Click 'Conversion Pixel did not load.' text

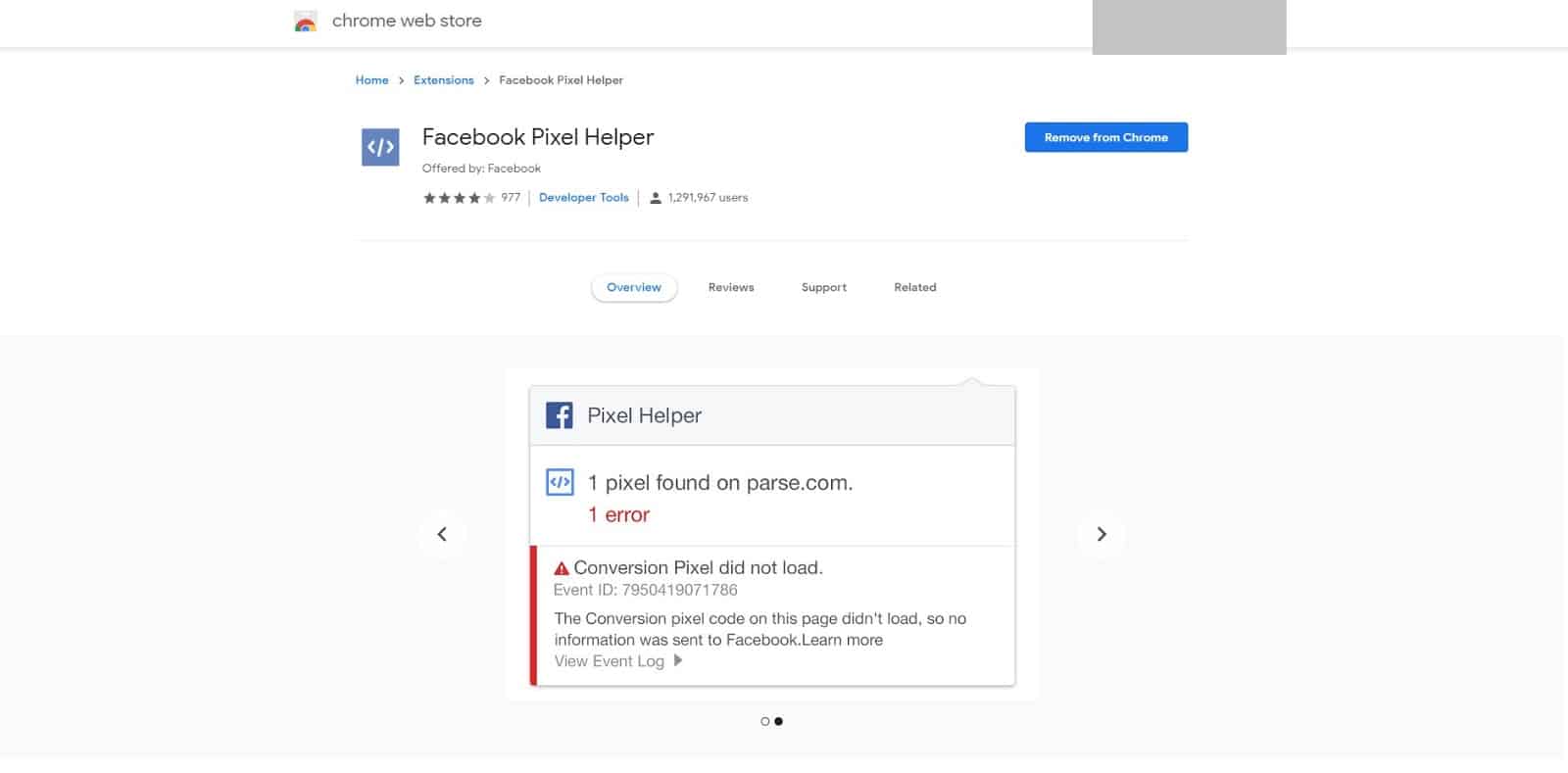click(698, 568)
